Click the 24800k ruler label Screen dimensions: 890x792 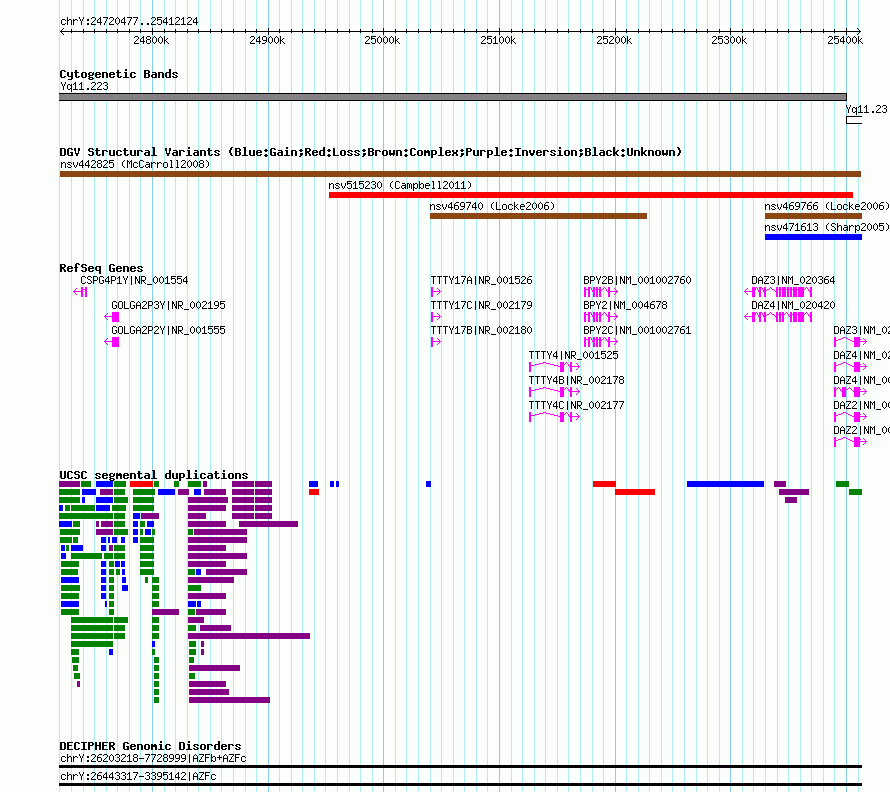151,40
